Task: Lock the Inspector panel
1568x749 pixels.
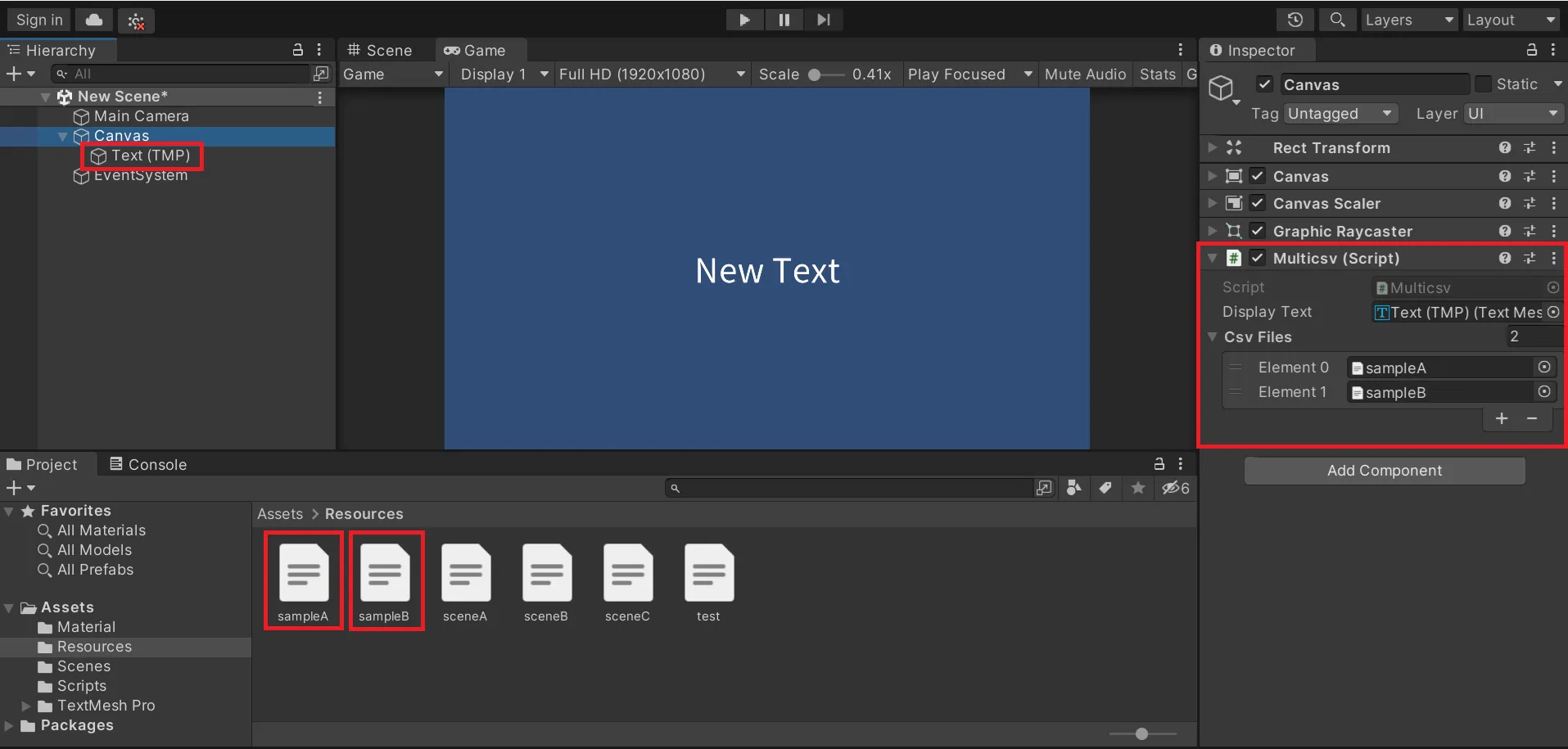Action: point(1531,50)
